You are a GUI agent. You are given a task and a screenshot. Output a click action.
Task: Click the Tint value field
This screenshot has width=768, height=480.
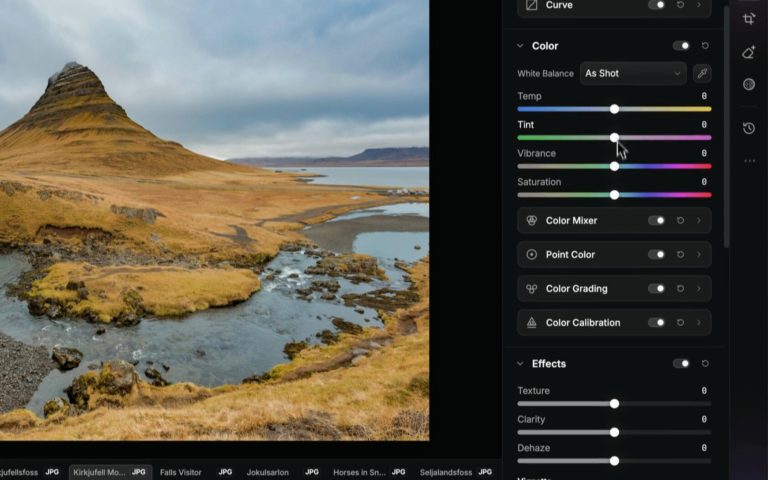pyautogui.click(x=704, y=124)
